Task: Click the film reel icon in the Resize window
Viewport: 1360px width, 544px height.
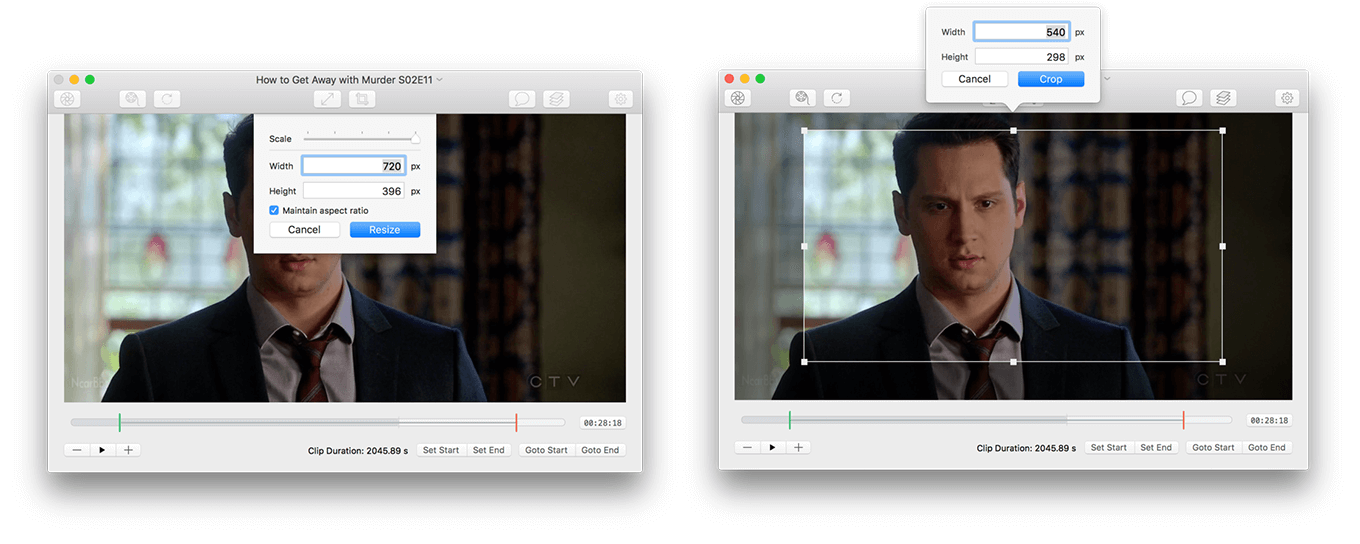Action: pos(133,99)
